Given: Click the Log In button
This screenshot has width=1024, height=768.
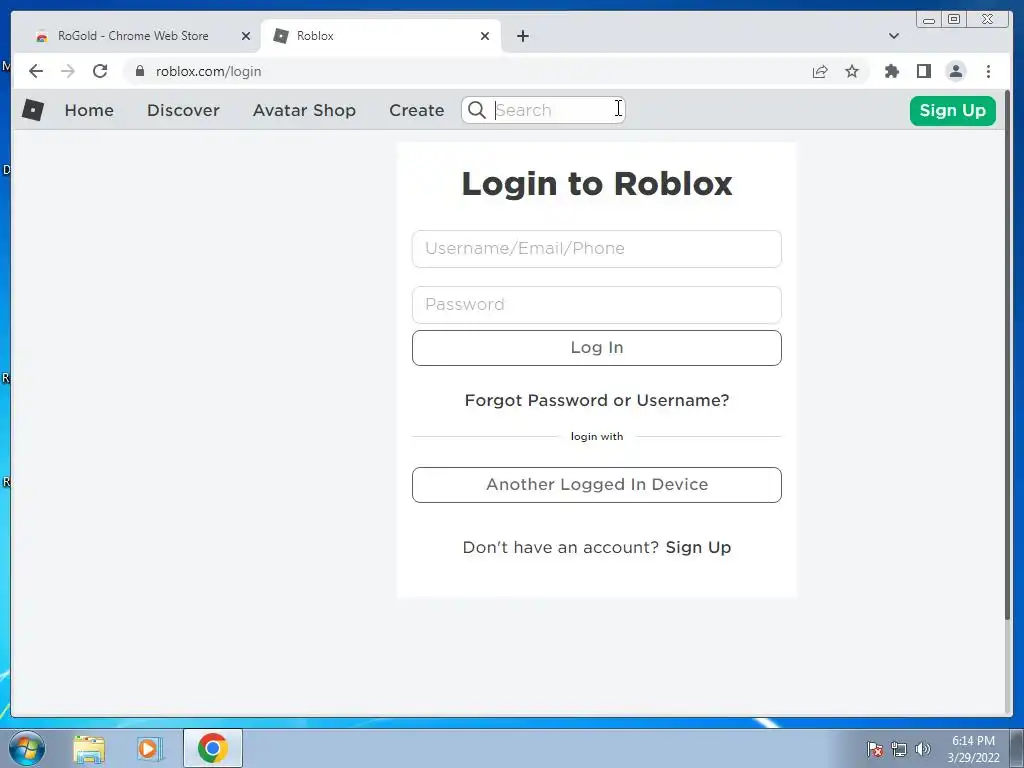Looking at the screenshot, I should coord(596,347).
